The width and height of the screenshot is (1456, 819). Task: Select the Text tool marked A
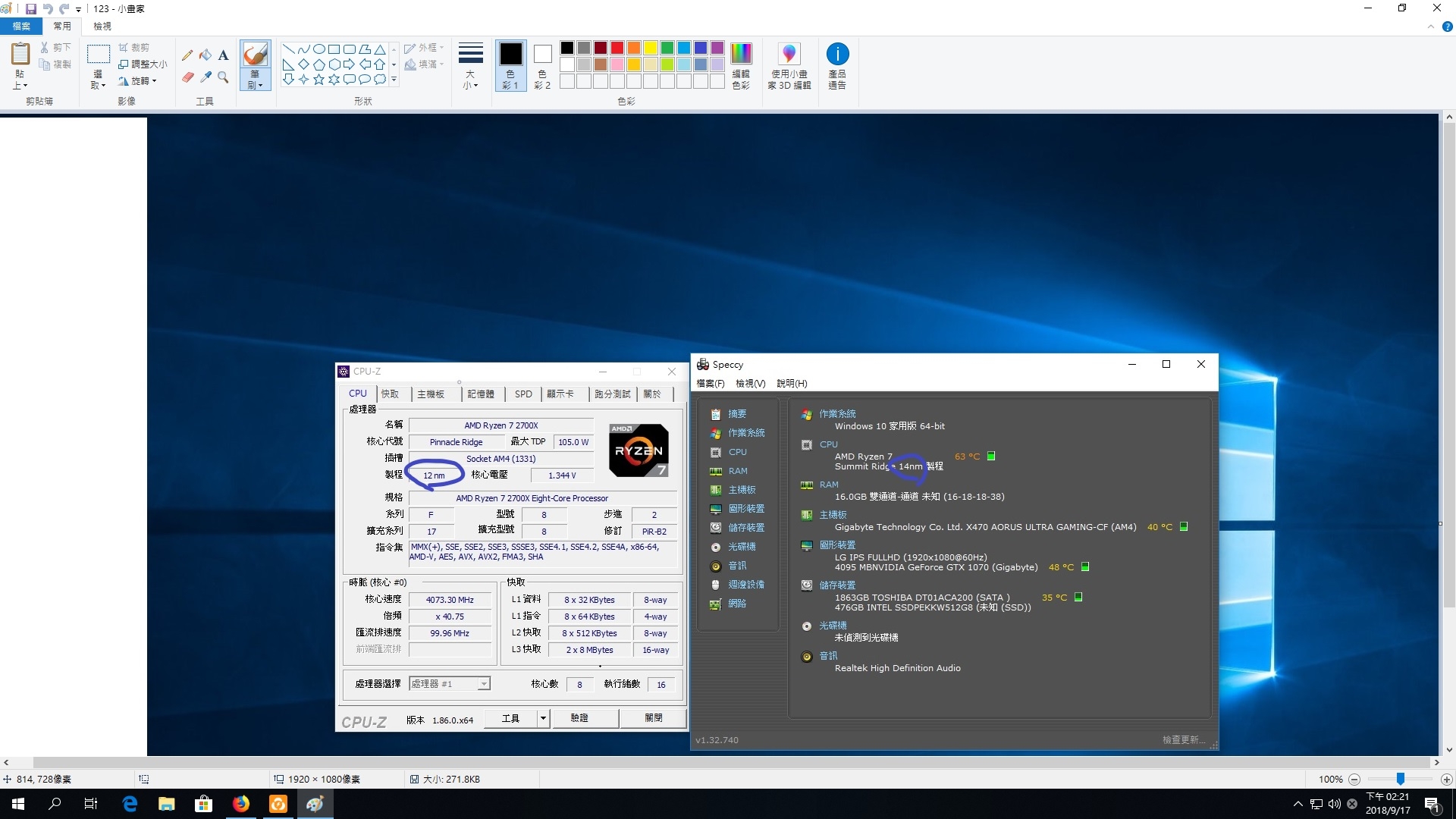click(x=223, y=55)
